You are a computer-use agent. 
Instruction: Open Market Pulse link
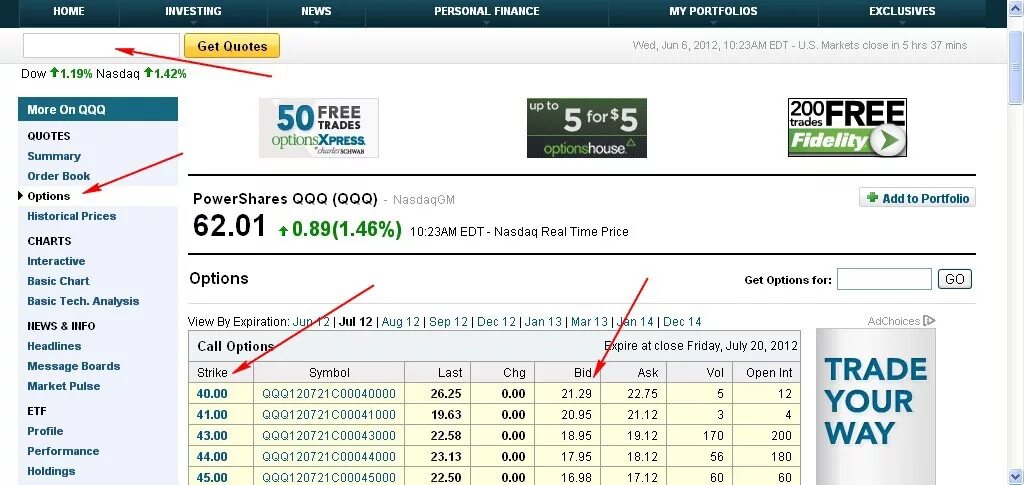point(63,386)
